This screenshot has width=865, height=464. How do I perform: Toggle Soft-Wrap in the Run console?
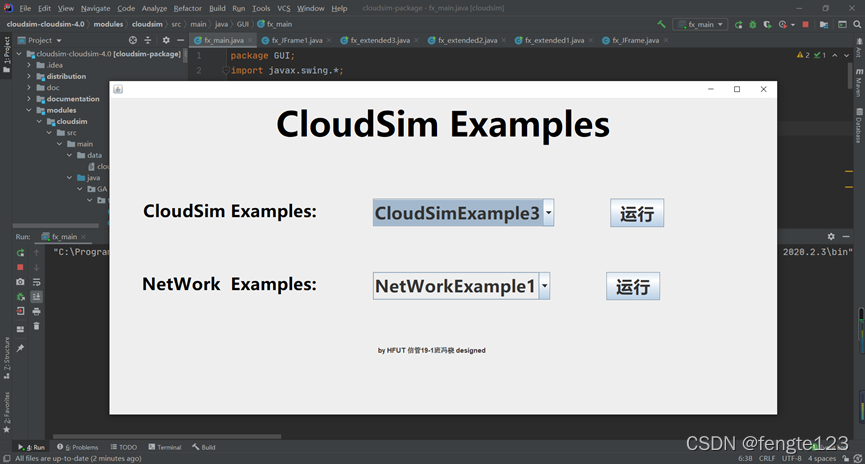pyautogui.click(x=36, y=282)
